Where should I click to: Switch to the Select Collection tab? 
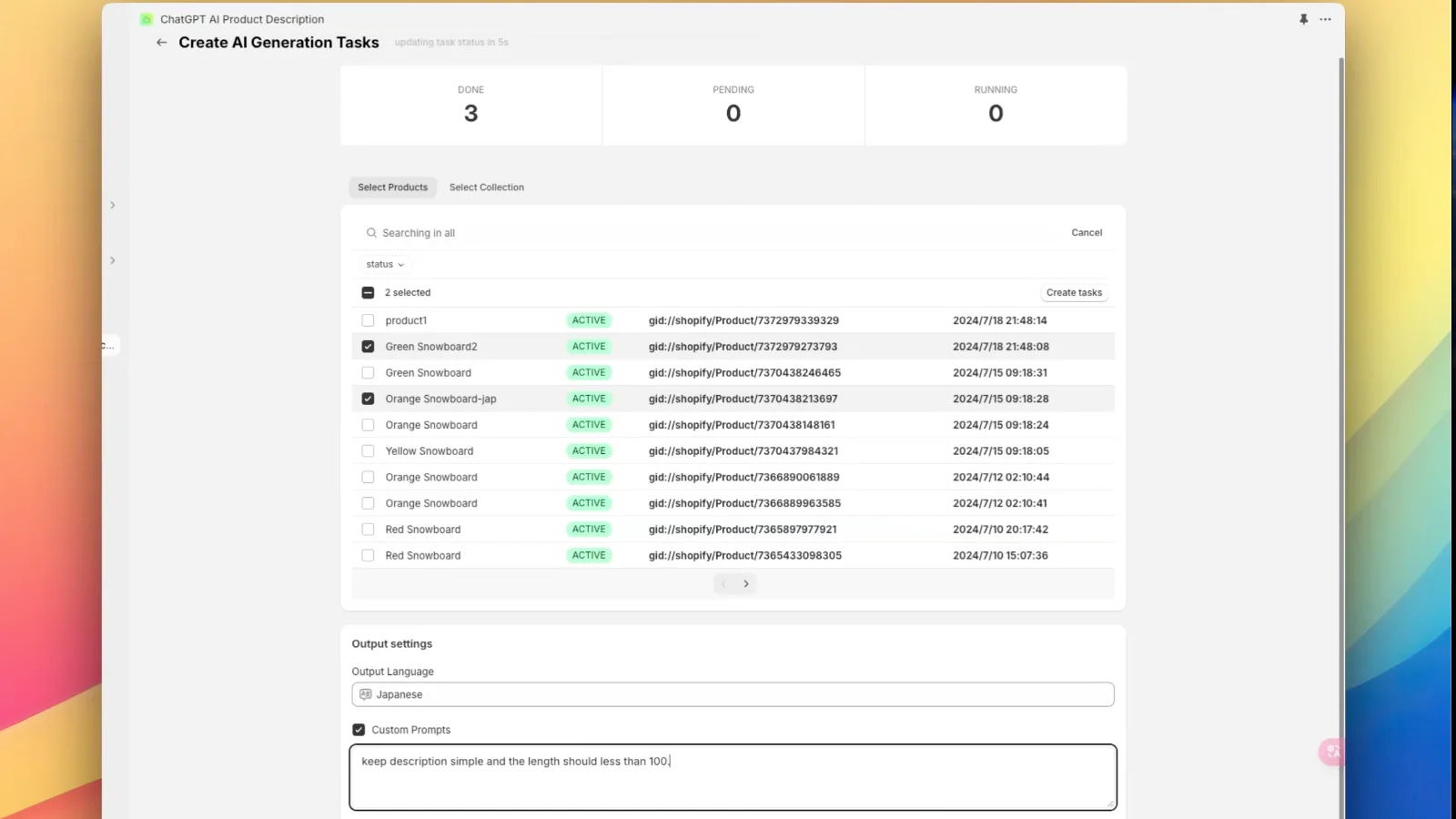(x=486, y=187)
